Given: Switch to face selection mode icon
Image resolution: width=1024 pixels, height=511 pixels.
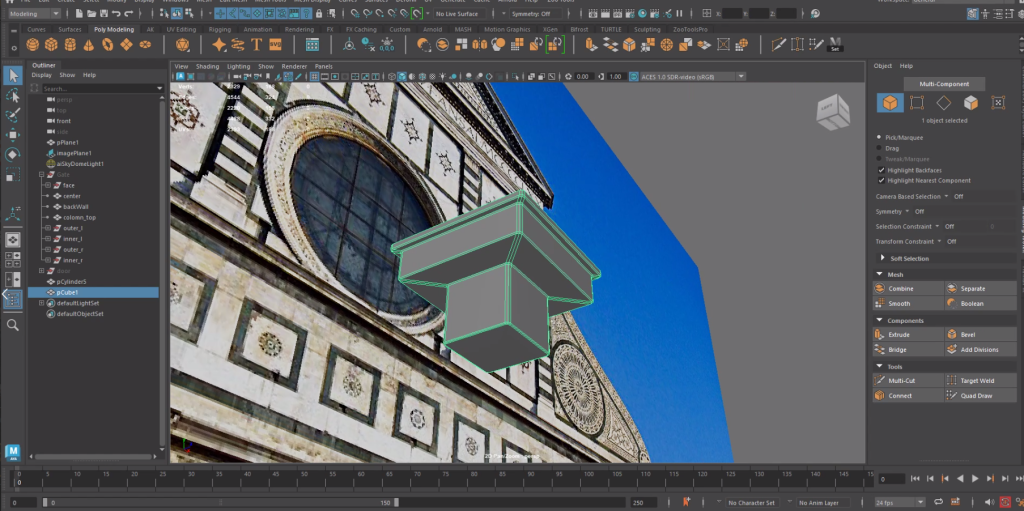Looking at the screenshot, I should (x=971, y=103).
